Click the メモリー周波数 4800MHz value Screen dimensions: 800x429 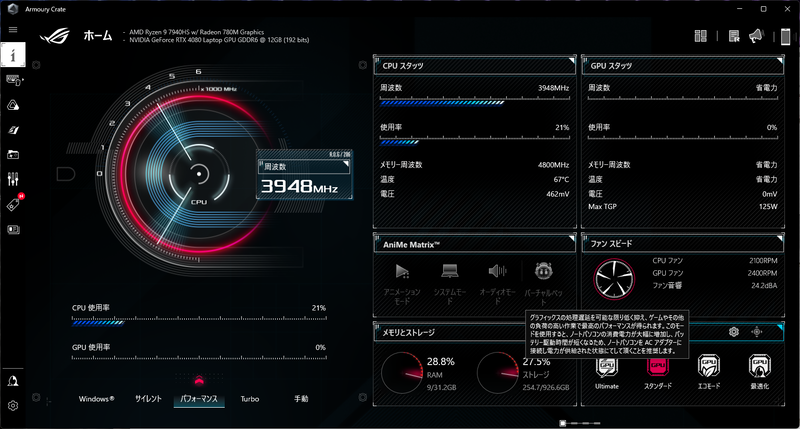(554, 165)
